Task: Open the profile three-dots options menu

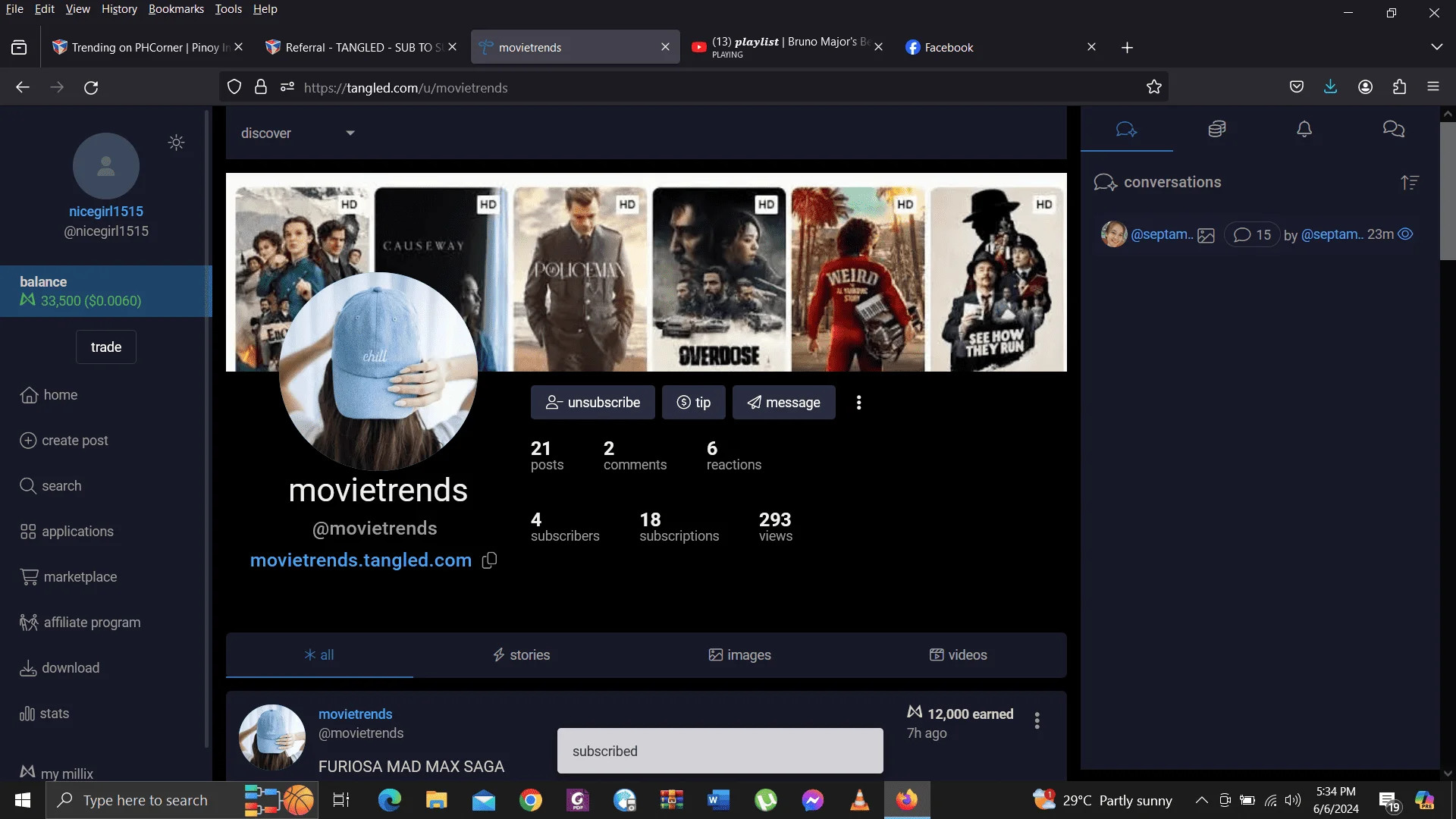Action: click(858, 403)
